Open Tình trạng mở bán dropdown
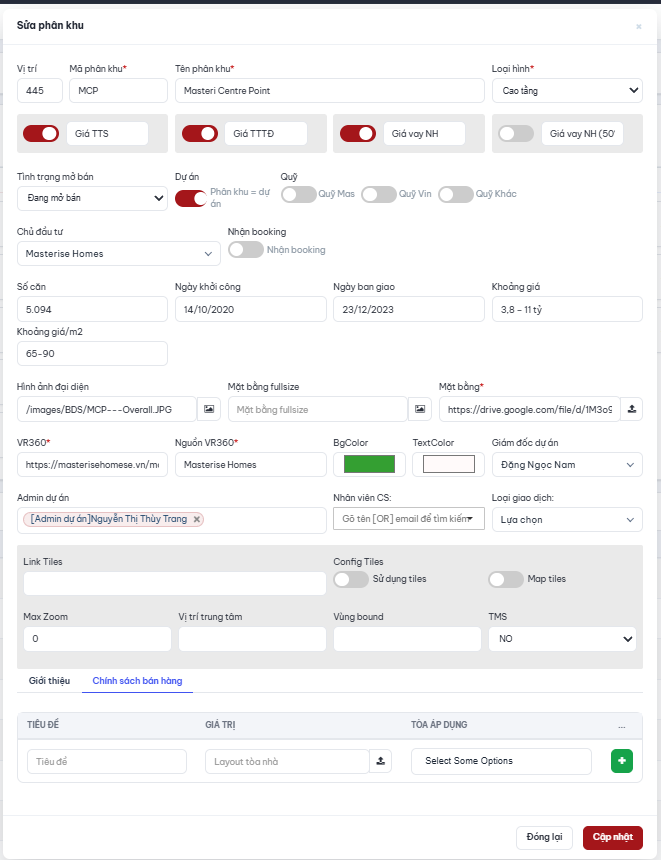 click(x=92, y=198)
